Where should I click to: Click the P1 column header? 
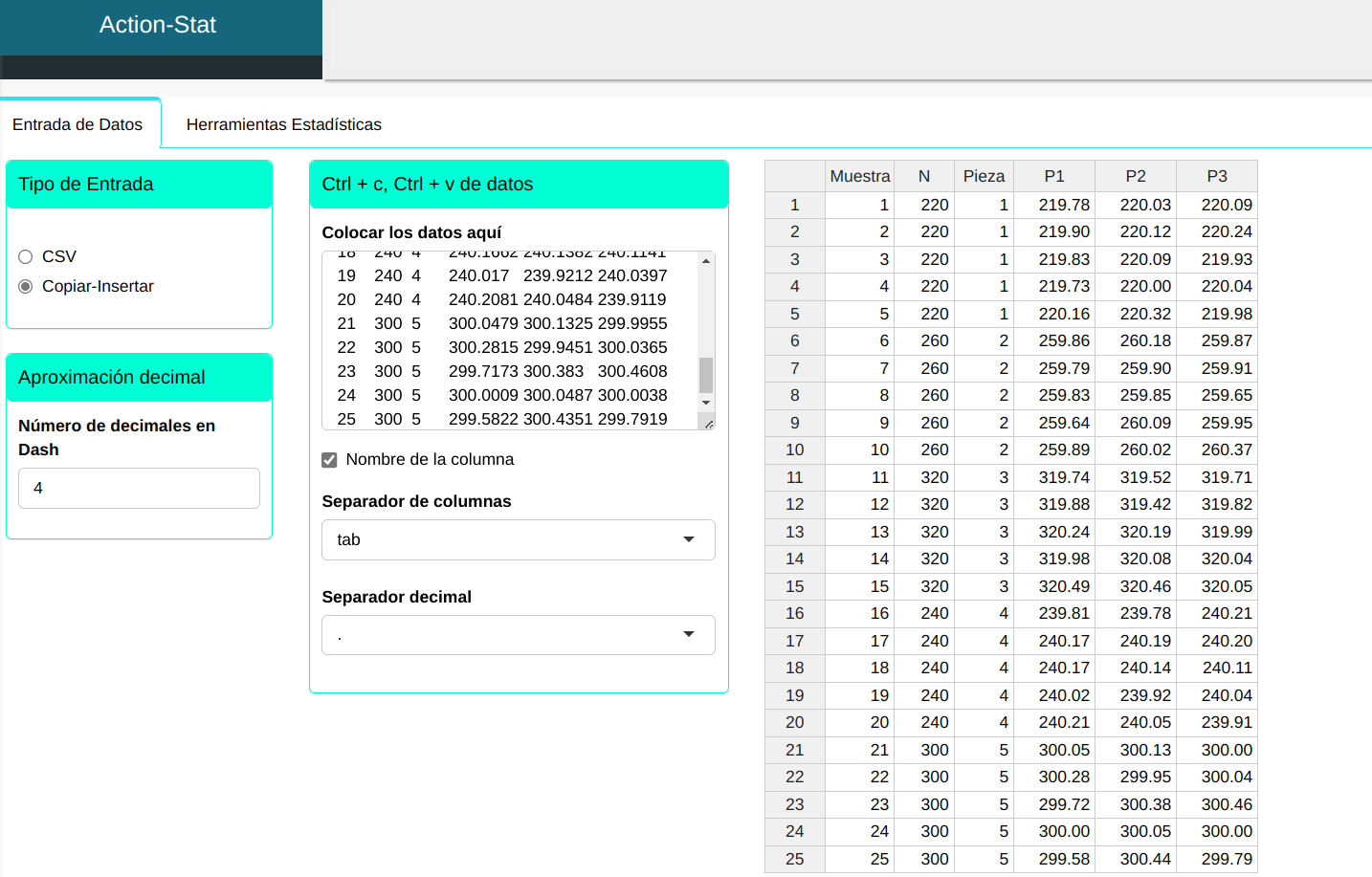(x=1053, y=176)
